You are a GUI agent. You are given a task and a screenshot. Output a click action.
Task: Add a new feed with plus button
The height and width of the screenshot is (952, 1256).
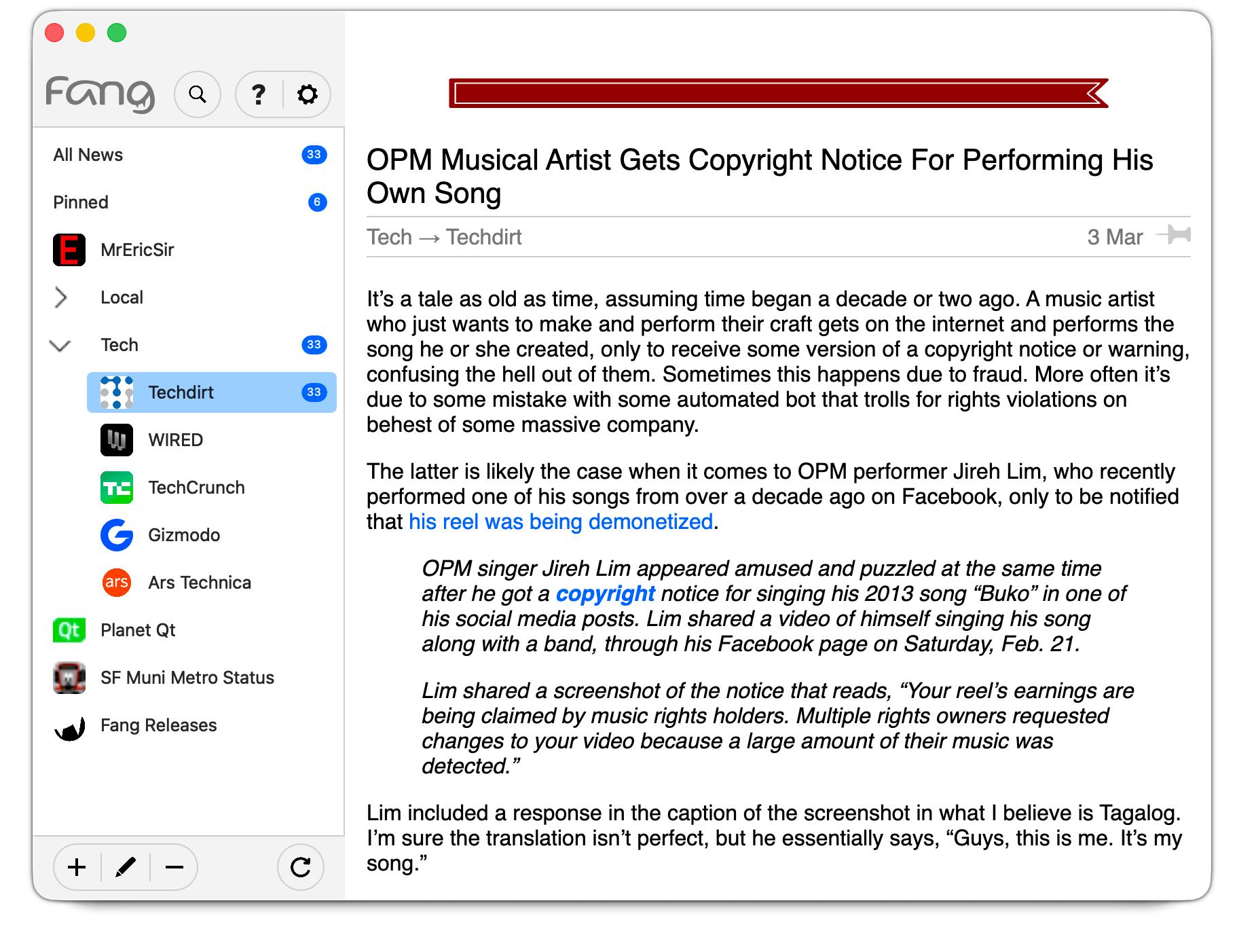click(77, 867)
